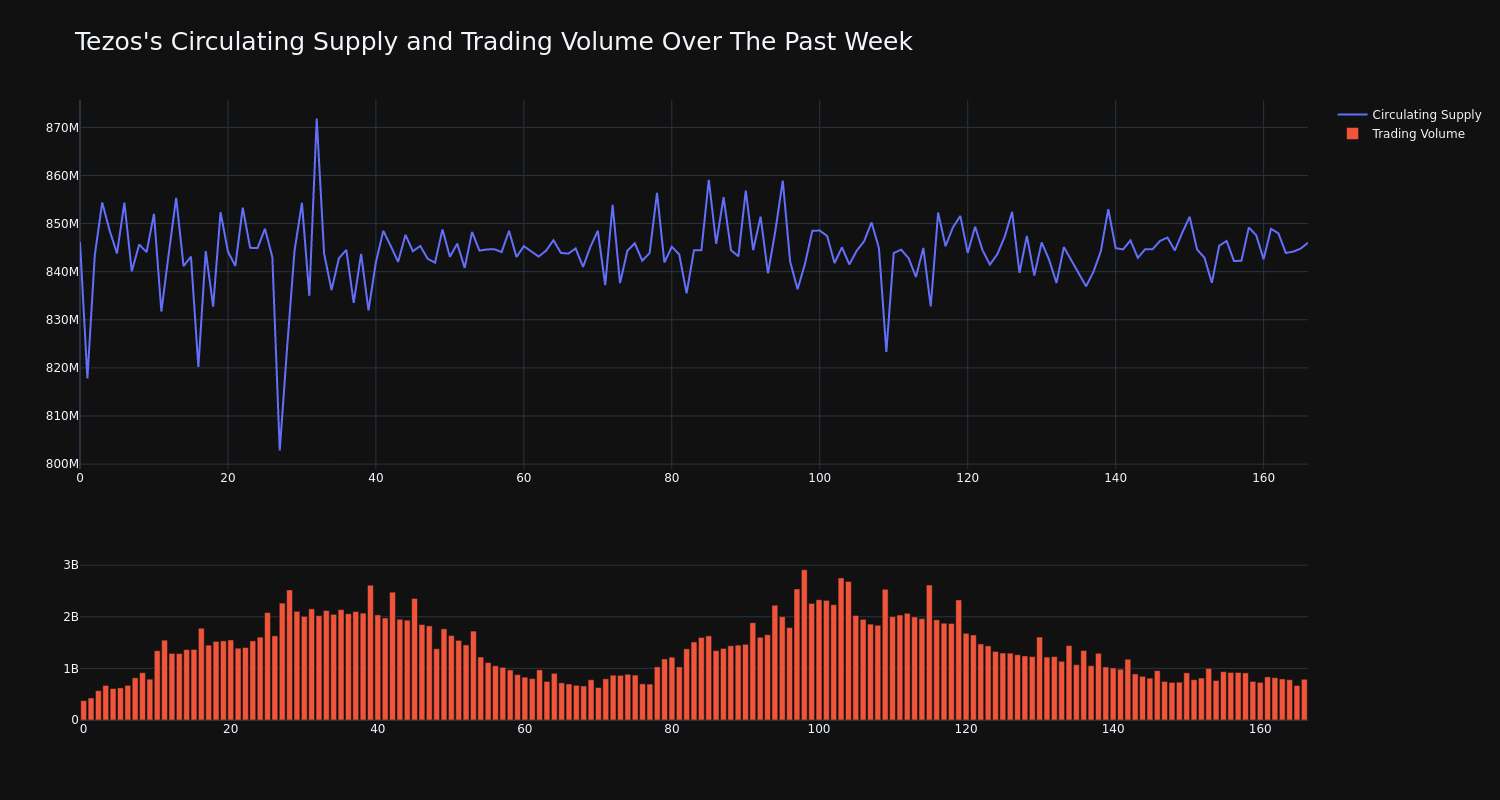Image resolution: width=1500 pixels, height=800 pixels.
Task: Click the 840M y-axis label
Action: pos(62,272)
